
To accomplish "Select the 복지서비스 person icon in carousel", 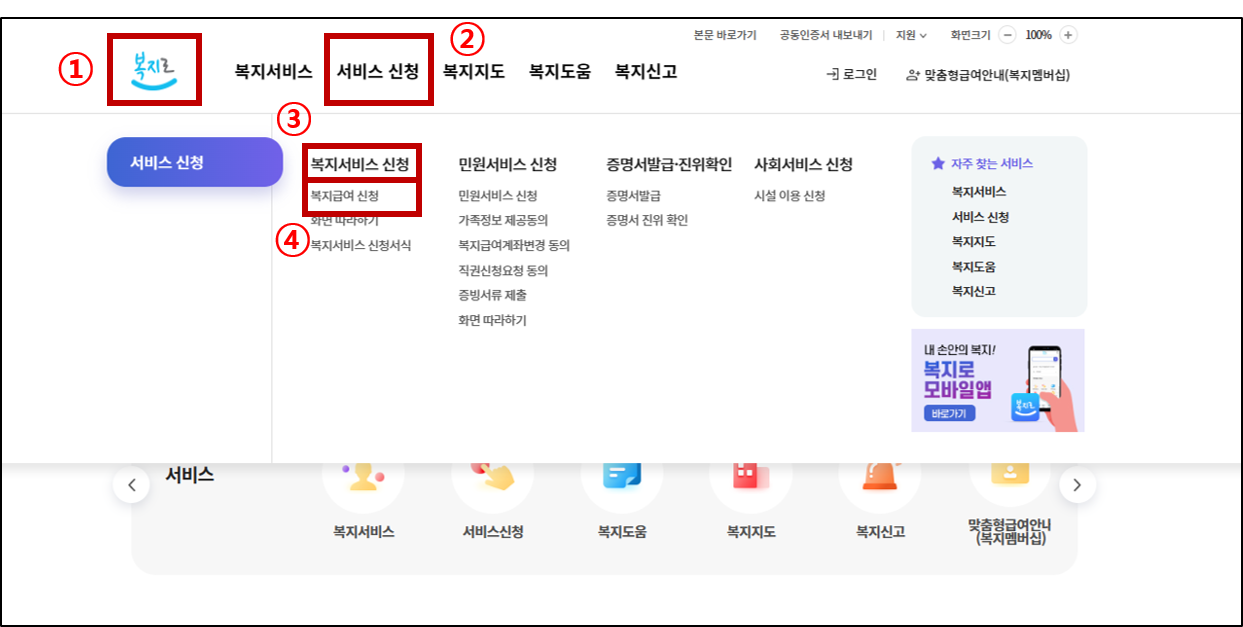I will tap(364, 480).
